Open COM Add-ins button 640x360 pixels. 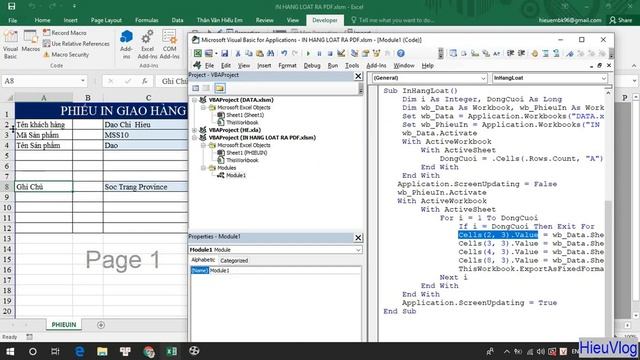point(169,44)
